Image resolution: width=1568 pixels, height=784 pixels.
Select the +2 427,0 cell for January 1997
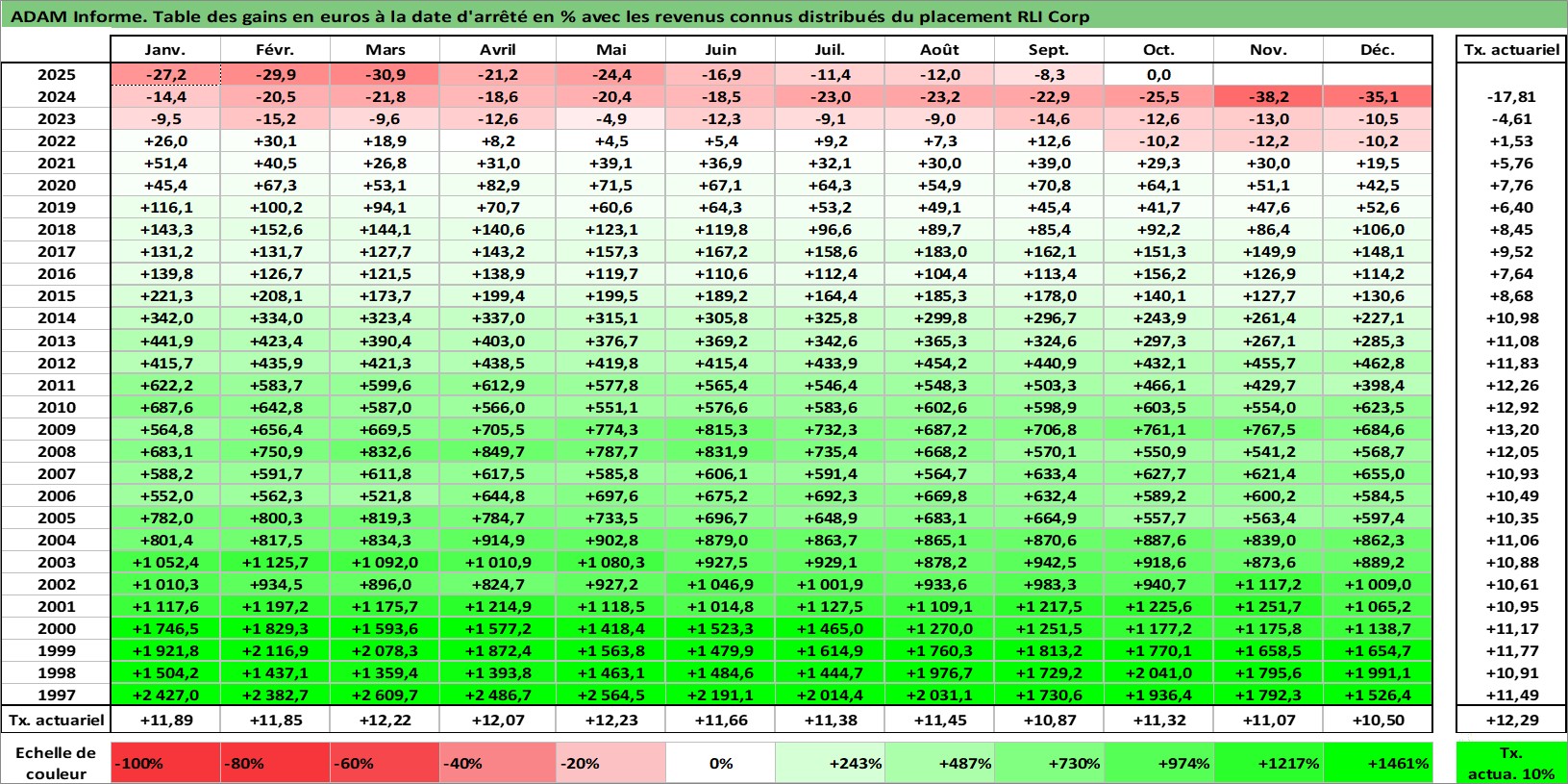coord(165,695)
